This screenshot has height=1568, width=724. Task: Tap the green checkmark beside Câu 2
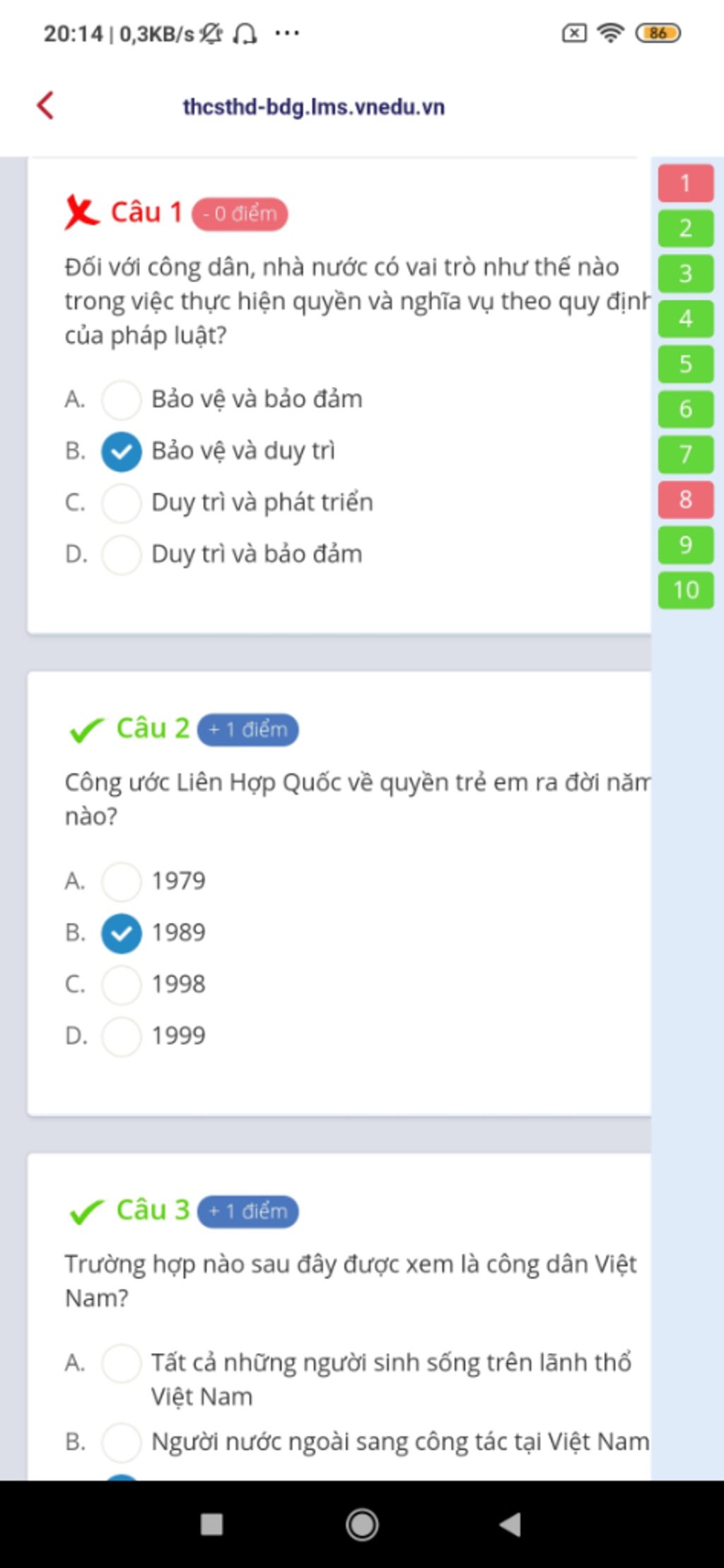tap(86, 729)
